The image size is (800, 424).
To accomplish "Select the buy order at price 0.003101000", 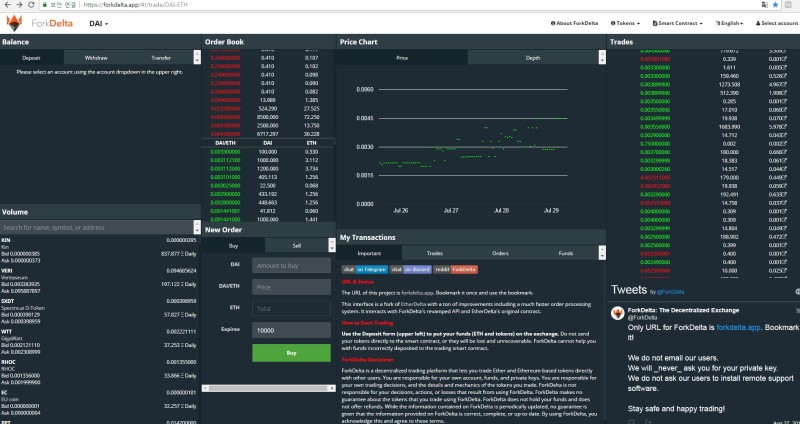I will (269, 177).
